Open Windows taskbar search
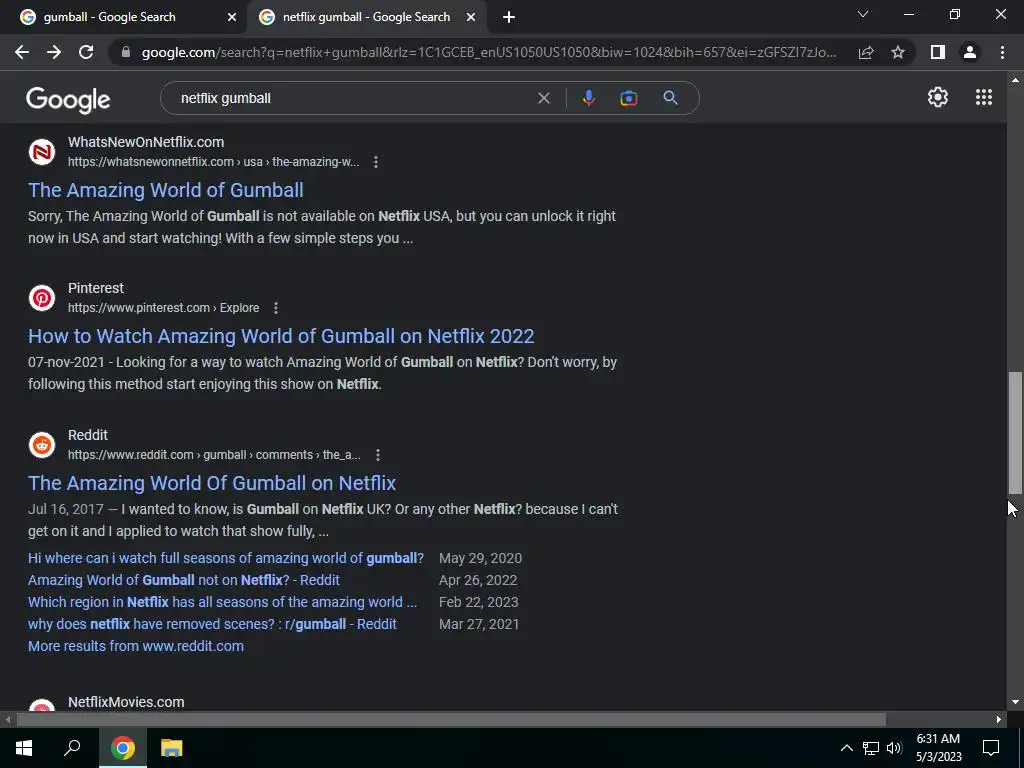This screenshot has width=1024, height=768. [72, 748]
